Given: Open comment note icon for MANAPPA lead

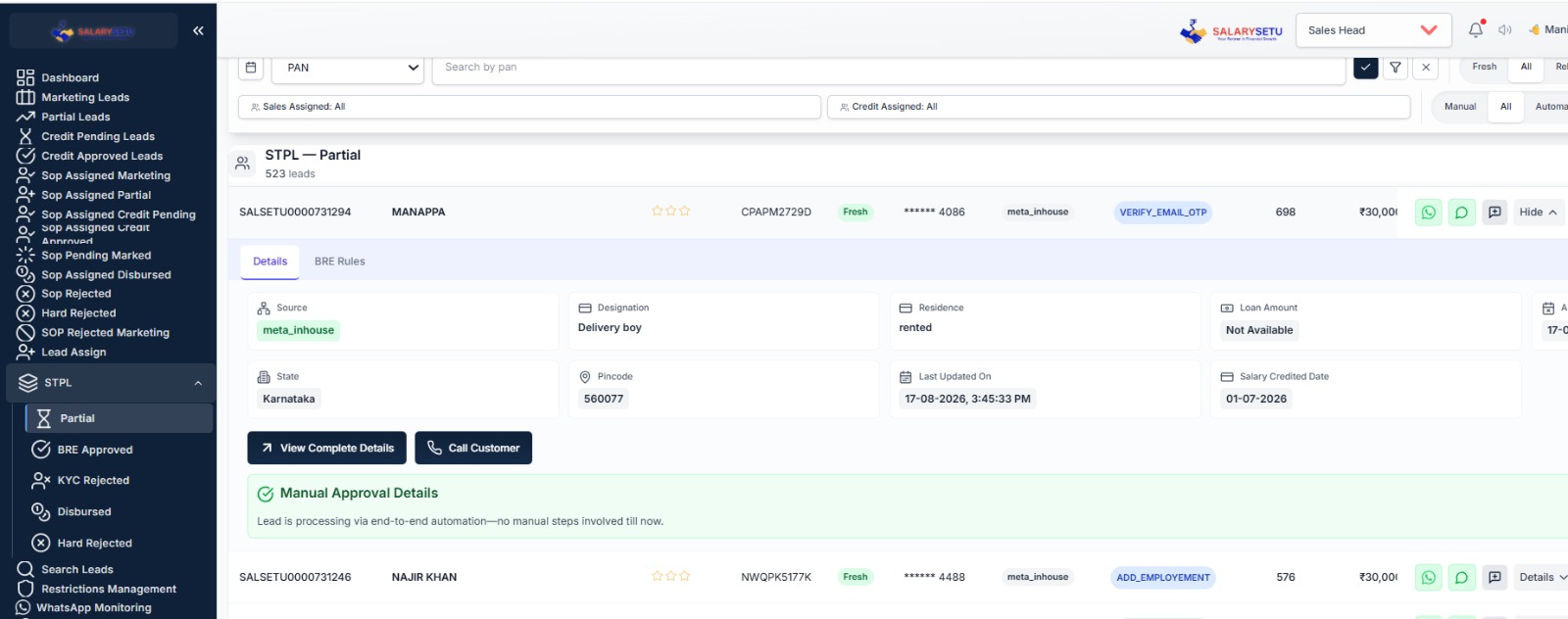Looking at the screenshot, I should tap(1494, 213).
